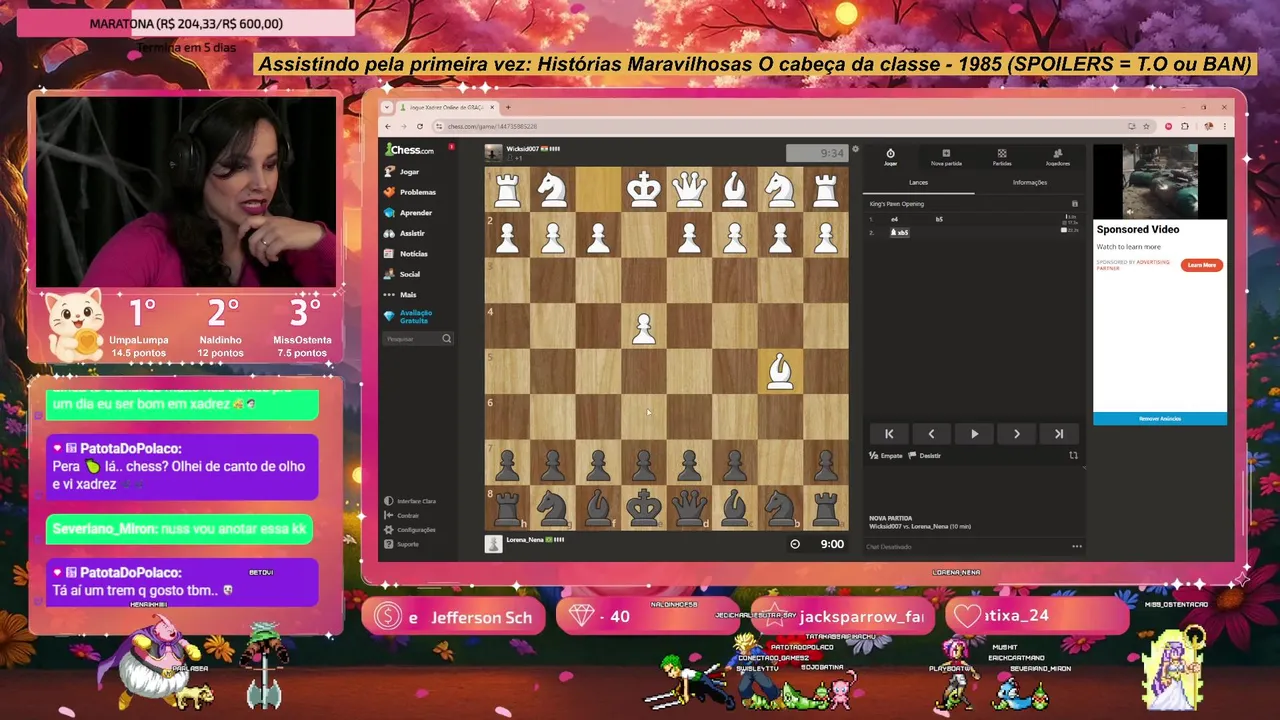Jump to the last move
This screenshot has height=720, width=1280.
[1059, 434]
